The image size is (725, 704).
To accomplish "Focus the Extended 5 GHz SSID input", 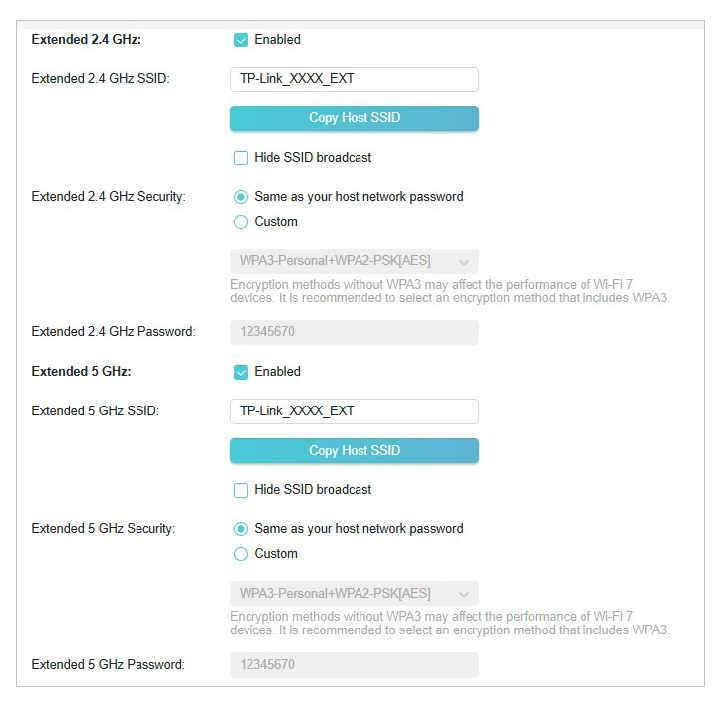I will pyautogui.click(x=354, y=411).
